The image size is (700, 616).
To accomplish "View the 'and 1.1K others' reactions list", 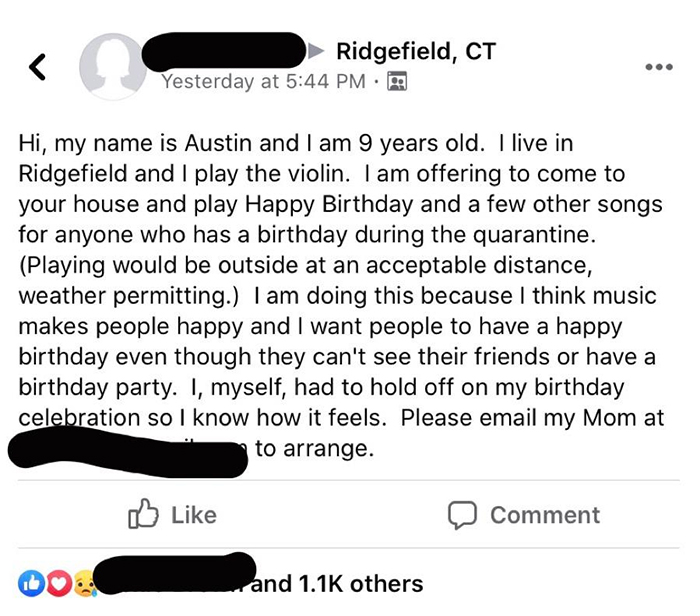I will click(x=337, y=583).
